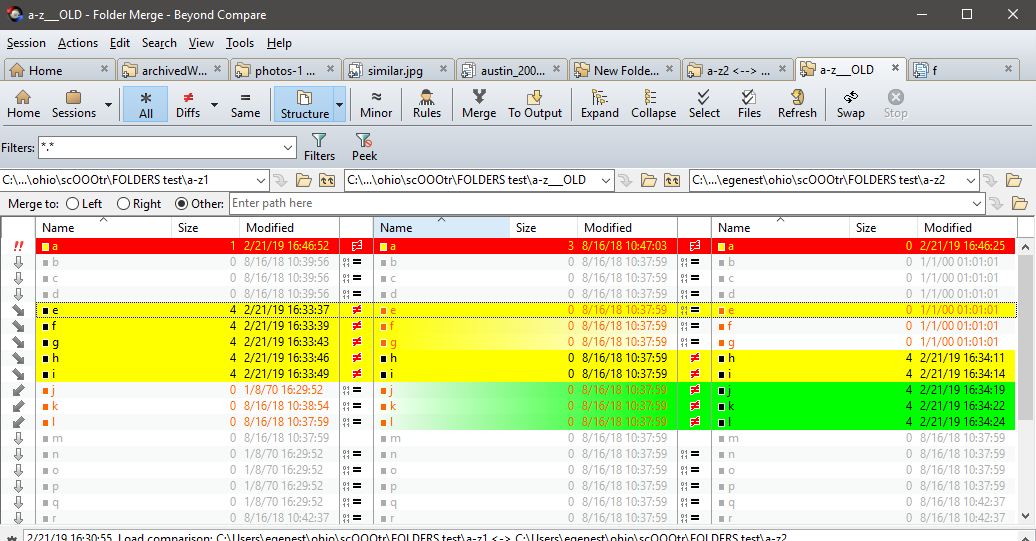Image resolution: width=1036 pixels, height=541 pixels.
Task: Refresh the folder comparison
Action: click(x=797, y=104)
